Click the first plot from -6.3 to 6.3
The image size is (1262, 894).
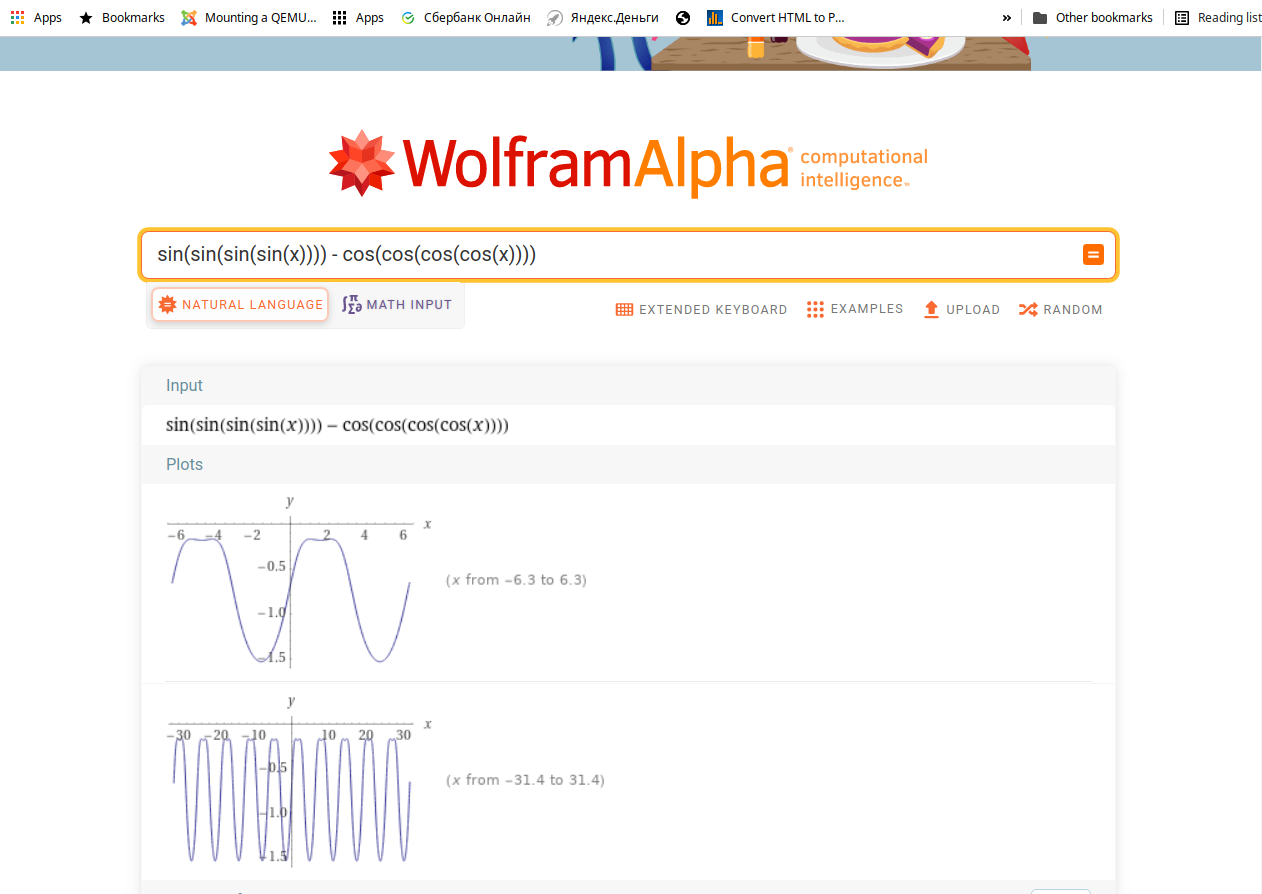click(298, 580)
